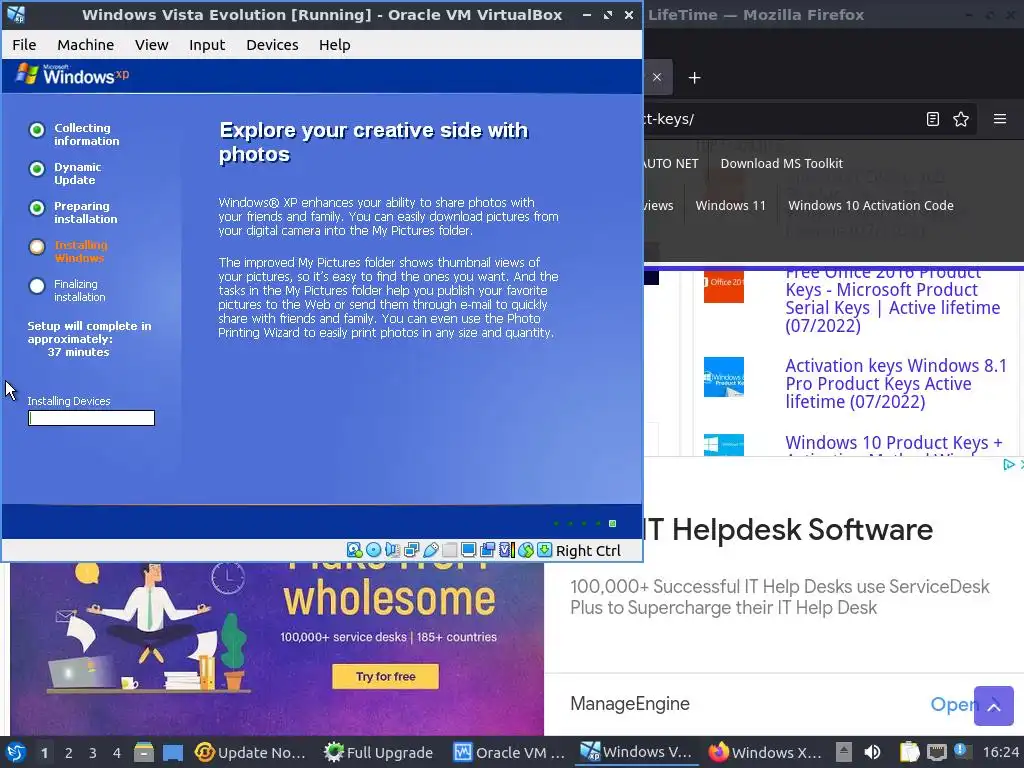Open 'Free Office 2016 Product Keys' article link

pyautogui.click(x=893, y=300)
